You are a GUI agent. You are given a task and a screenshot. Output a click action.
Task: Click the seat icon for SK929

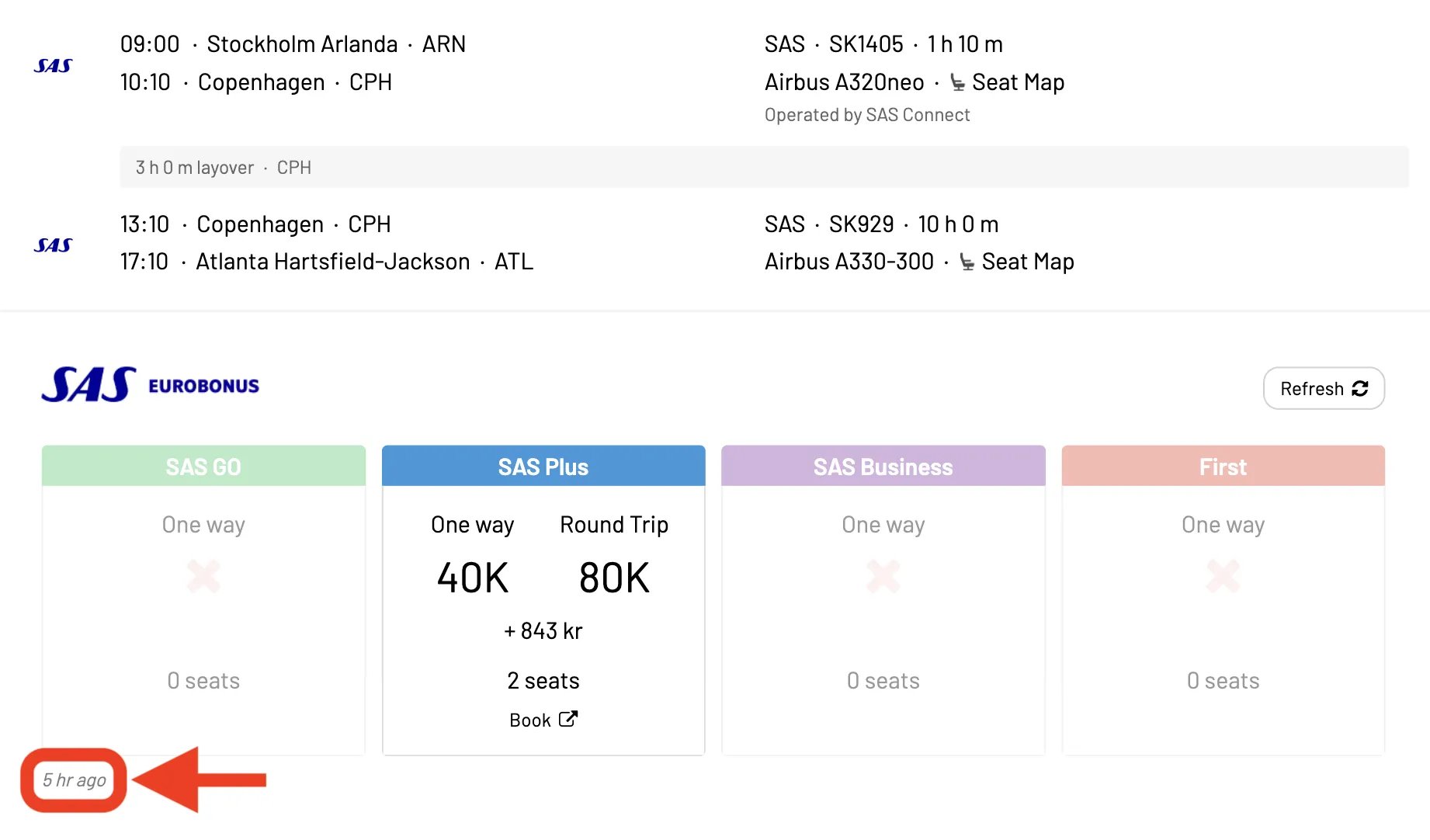click(967, 262)
